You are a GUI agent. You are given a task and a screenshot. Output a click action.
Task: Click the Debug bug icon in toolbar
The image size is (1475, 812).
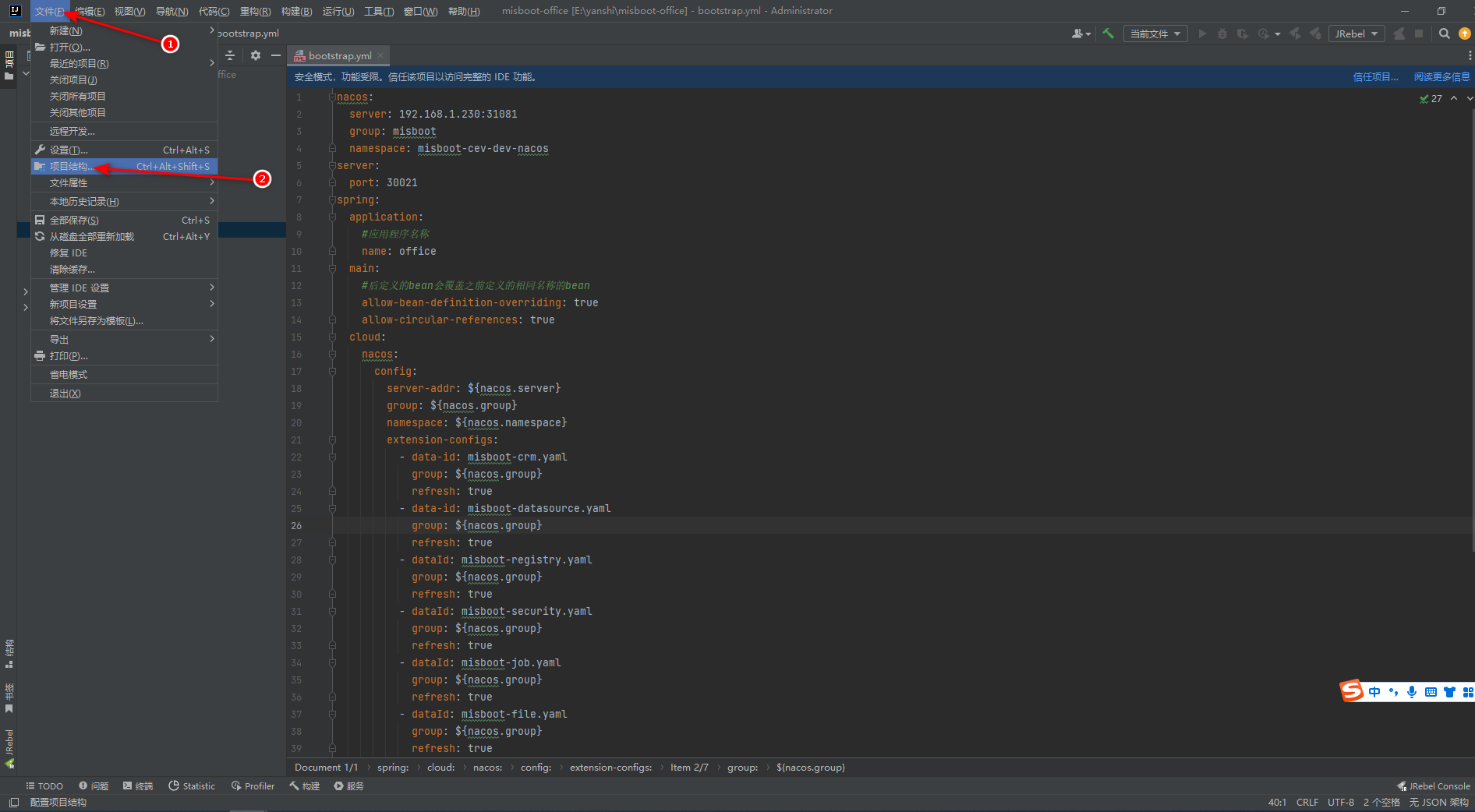point(1222,34)
